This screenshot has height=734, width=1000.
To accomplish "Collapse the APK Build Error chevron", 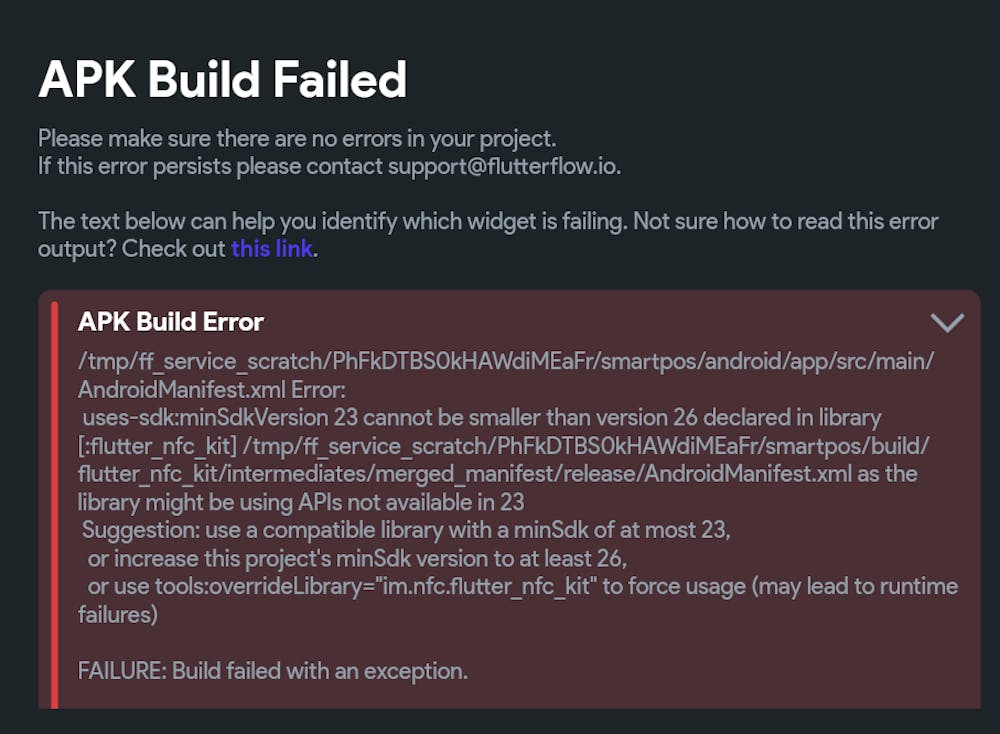I will 947,323.
